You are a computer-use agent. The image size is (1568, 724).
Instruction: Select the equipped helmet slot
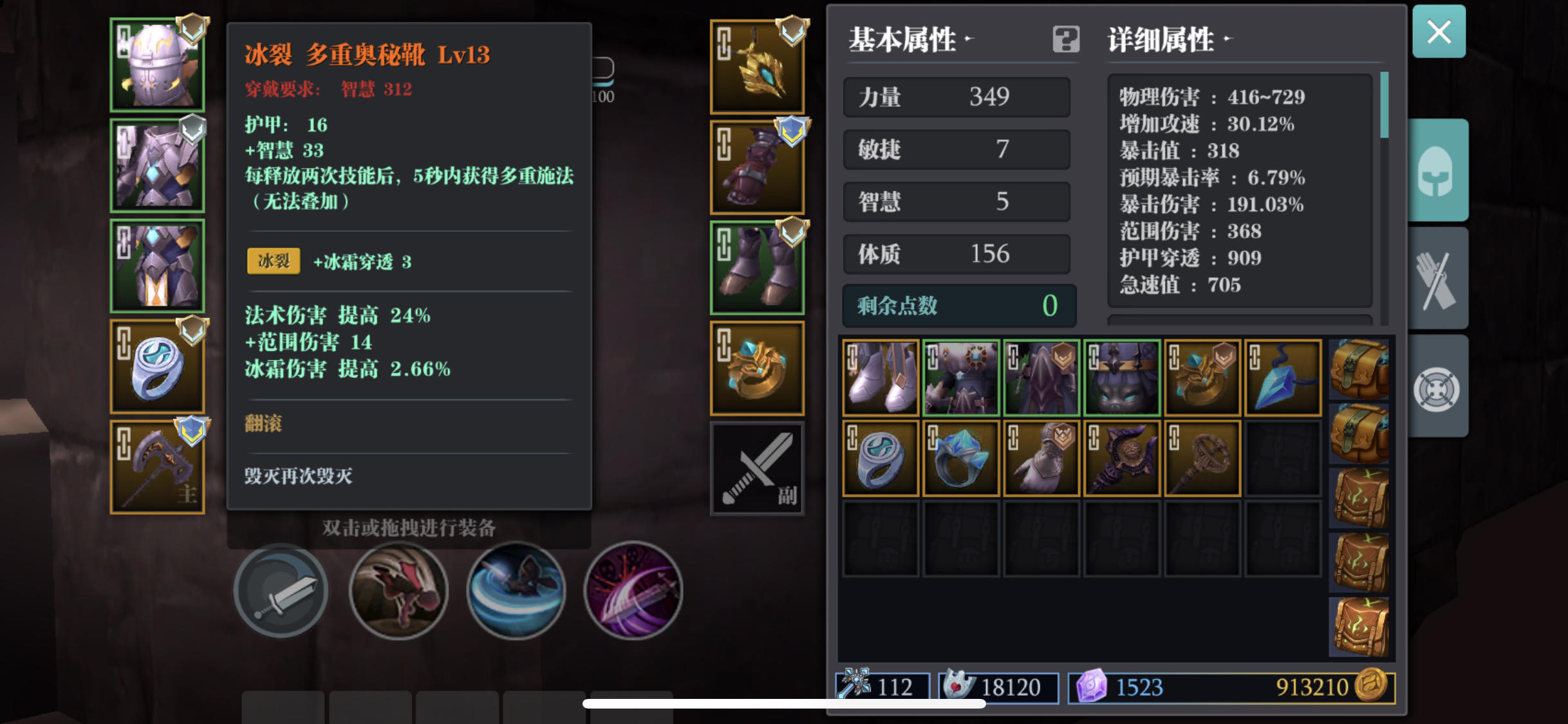pyautogui.click(x=157, y=65)
